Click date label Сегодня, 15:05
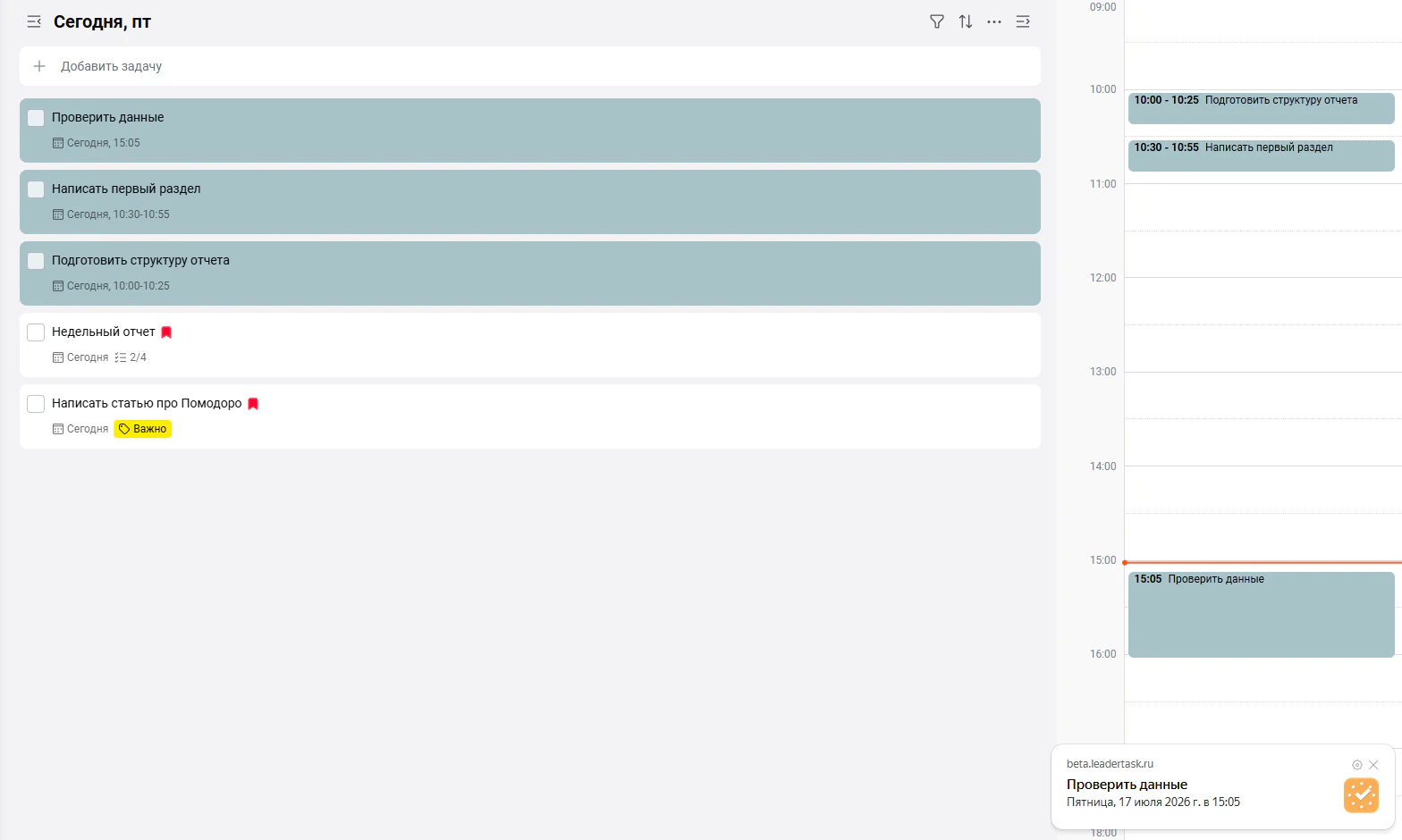Viewport: 1402px width, 840px height. (104, 143)
